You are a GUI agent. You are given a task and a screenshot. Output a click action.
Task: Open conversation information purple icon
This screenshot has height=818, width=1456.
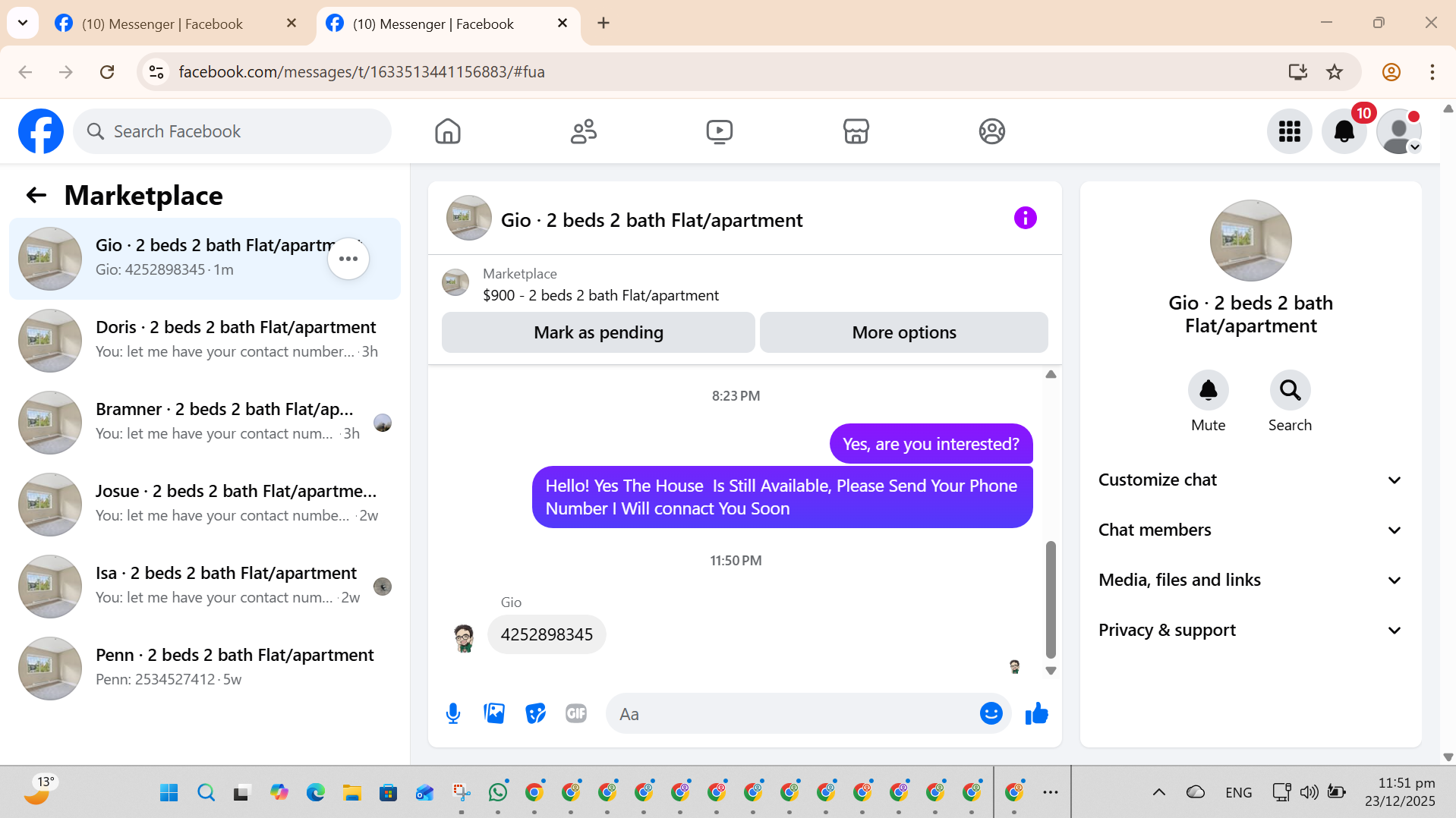point(1025,219)
